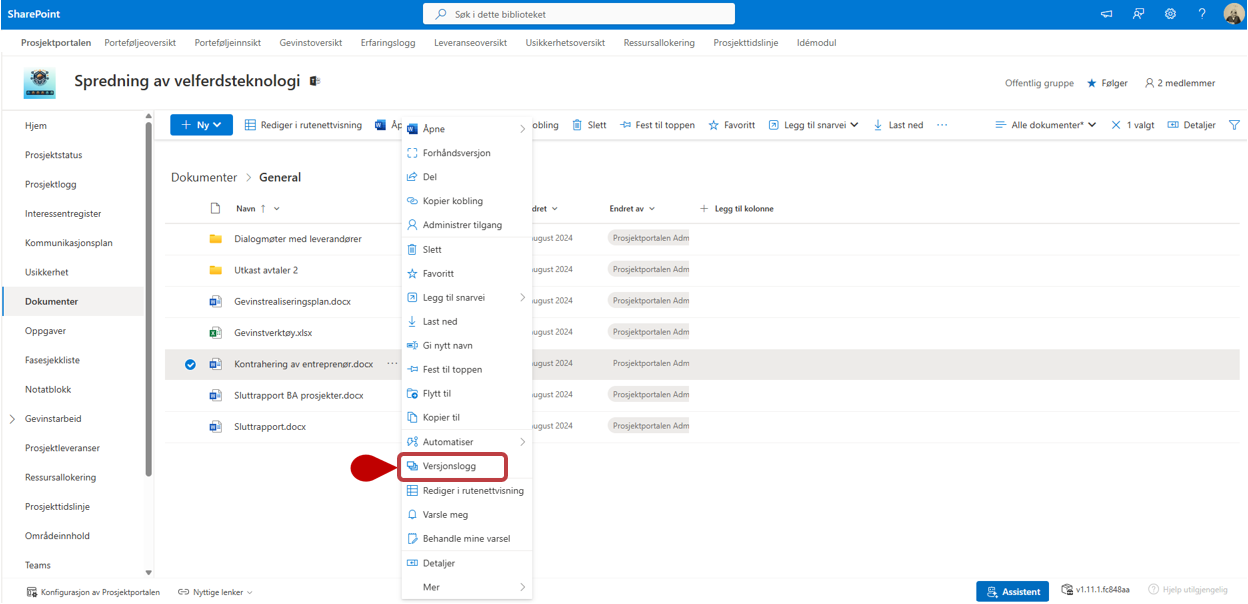Open the user profile avatar

pos(1233,14)
